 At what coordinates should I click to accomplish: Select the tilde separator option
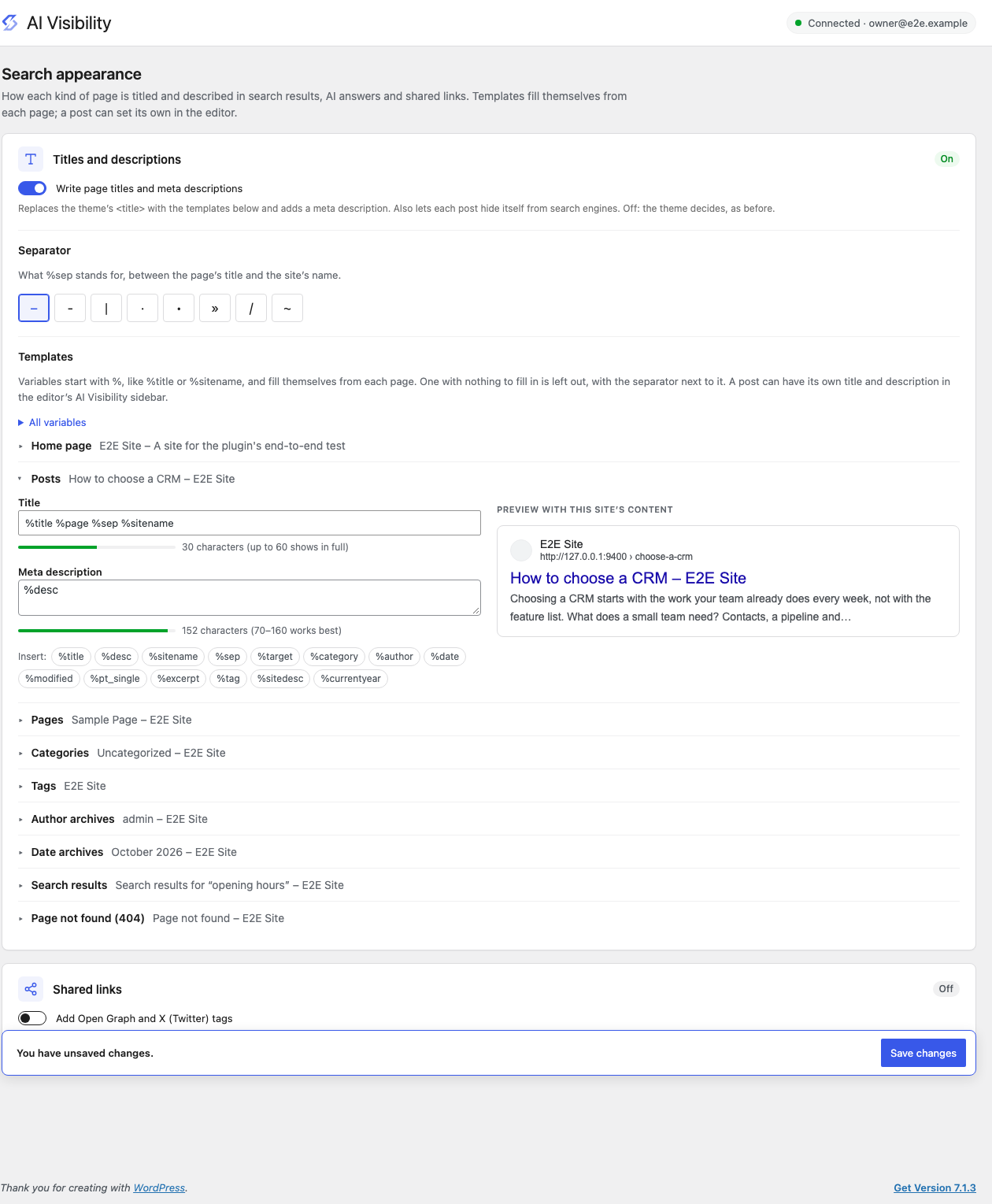tap(287, 308)
